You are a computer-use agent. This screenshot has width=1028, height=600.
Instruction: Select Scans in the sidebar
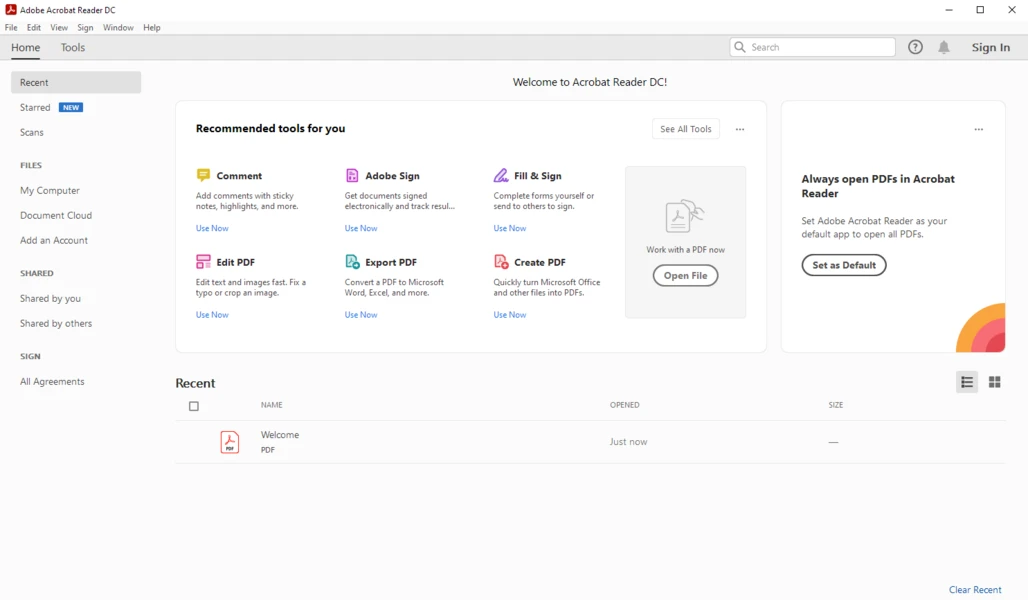(31, 132)
